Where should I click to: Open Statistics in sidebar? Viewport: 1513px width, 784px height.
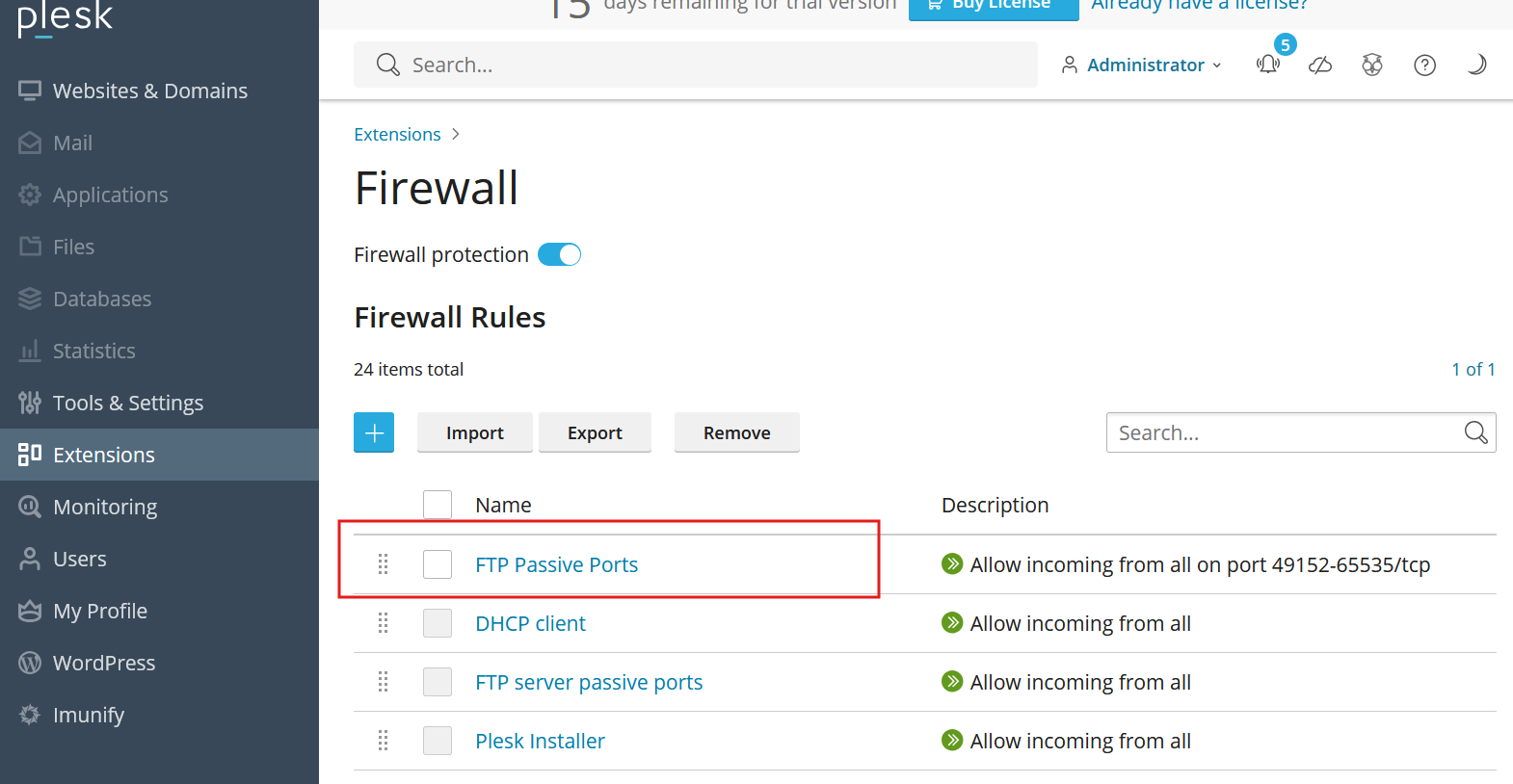pos(159,351)
